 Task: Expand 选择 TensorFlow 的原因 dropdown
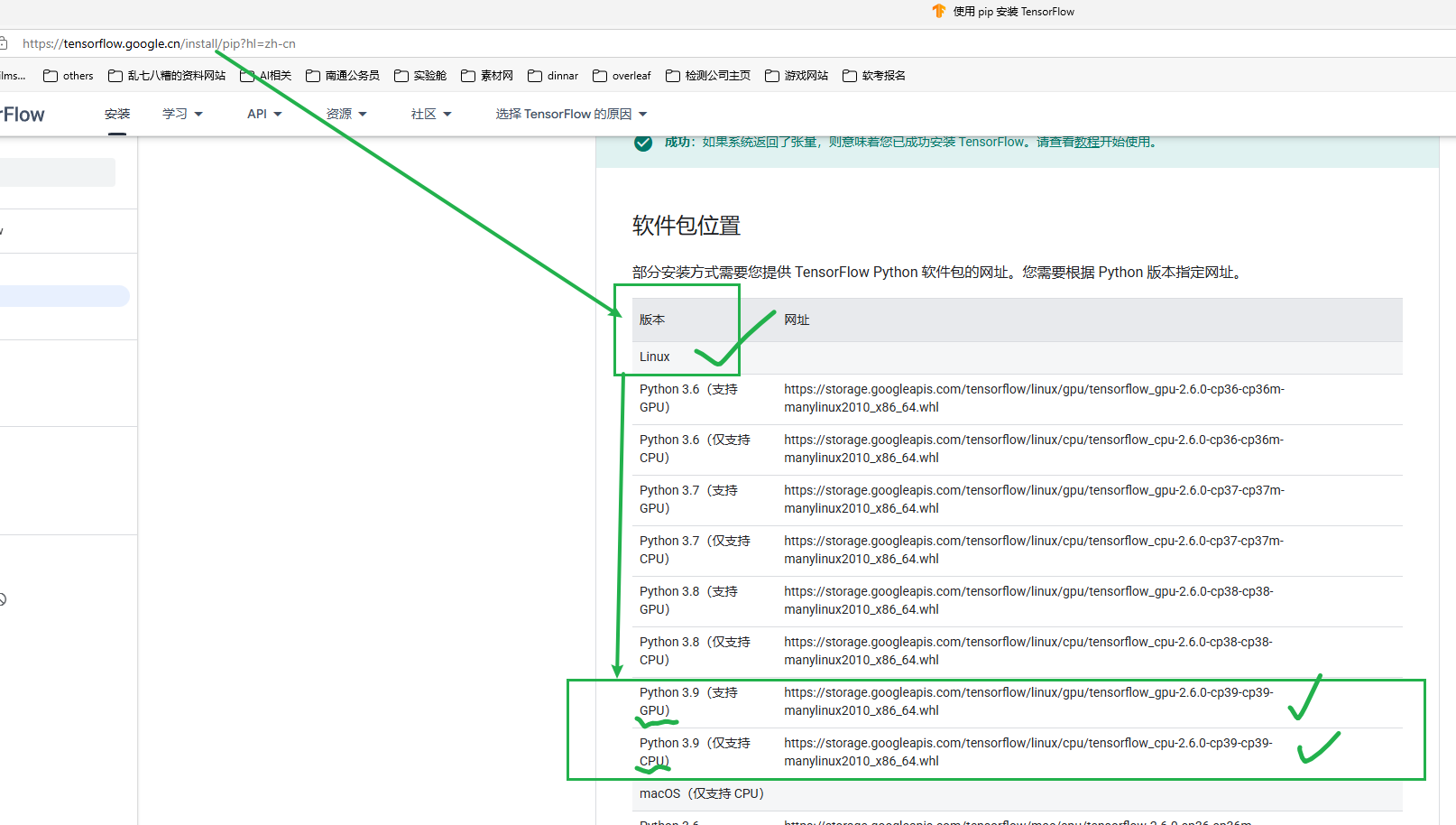click(572, 114)
